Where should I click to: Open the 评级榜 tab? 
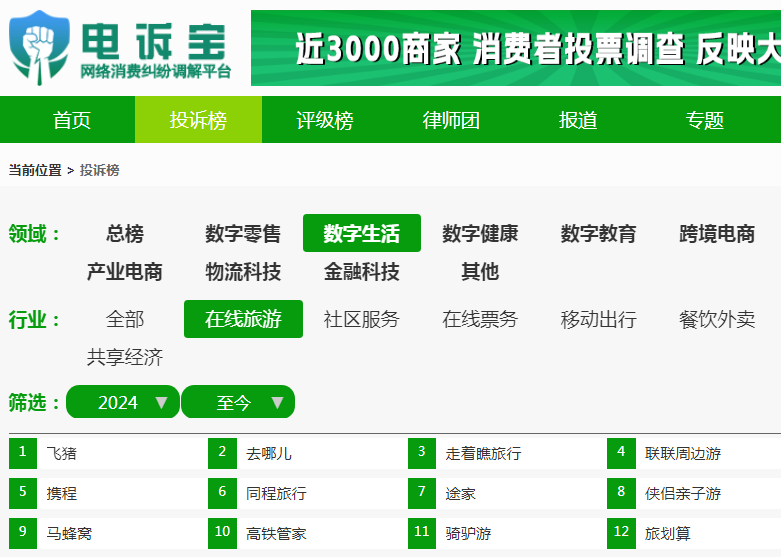pos(325,120)
